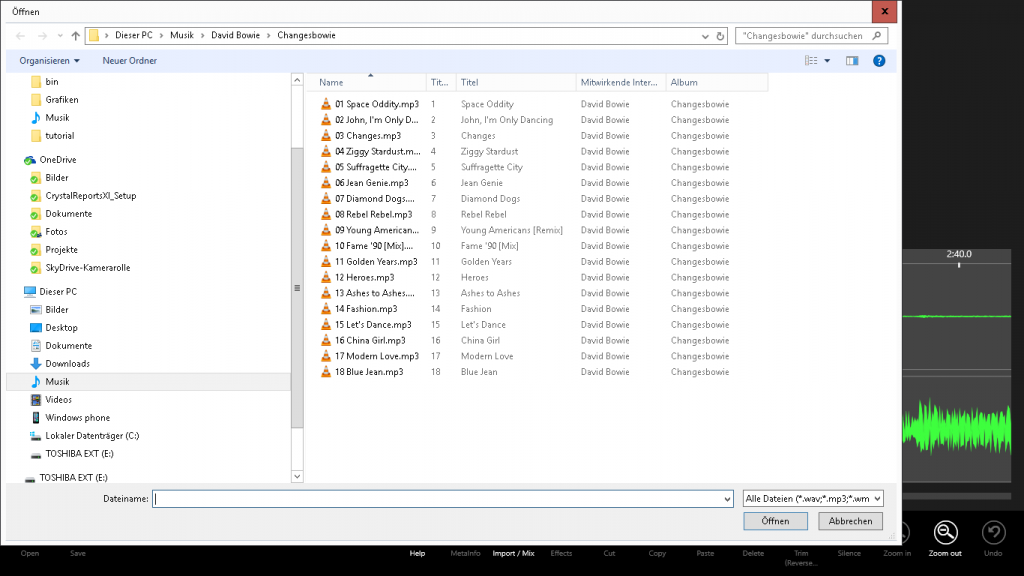This screenshot has height=576, width=1024.
Task: Open the Effects tool
Action: pos(561,553)
